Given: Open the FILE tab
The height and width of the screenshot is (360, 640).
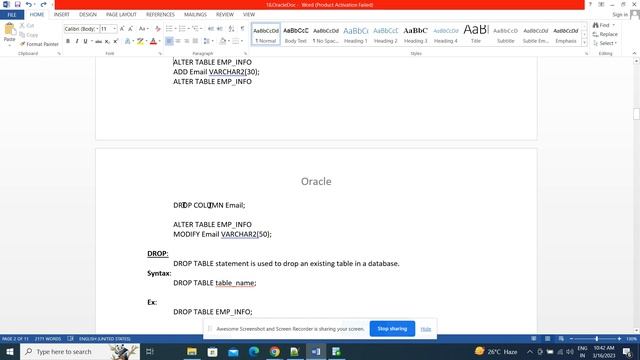Looking at the screenshot, I should pos(12,15).
